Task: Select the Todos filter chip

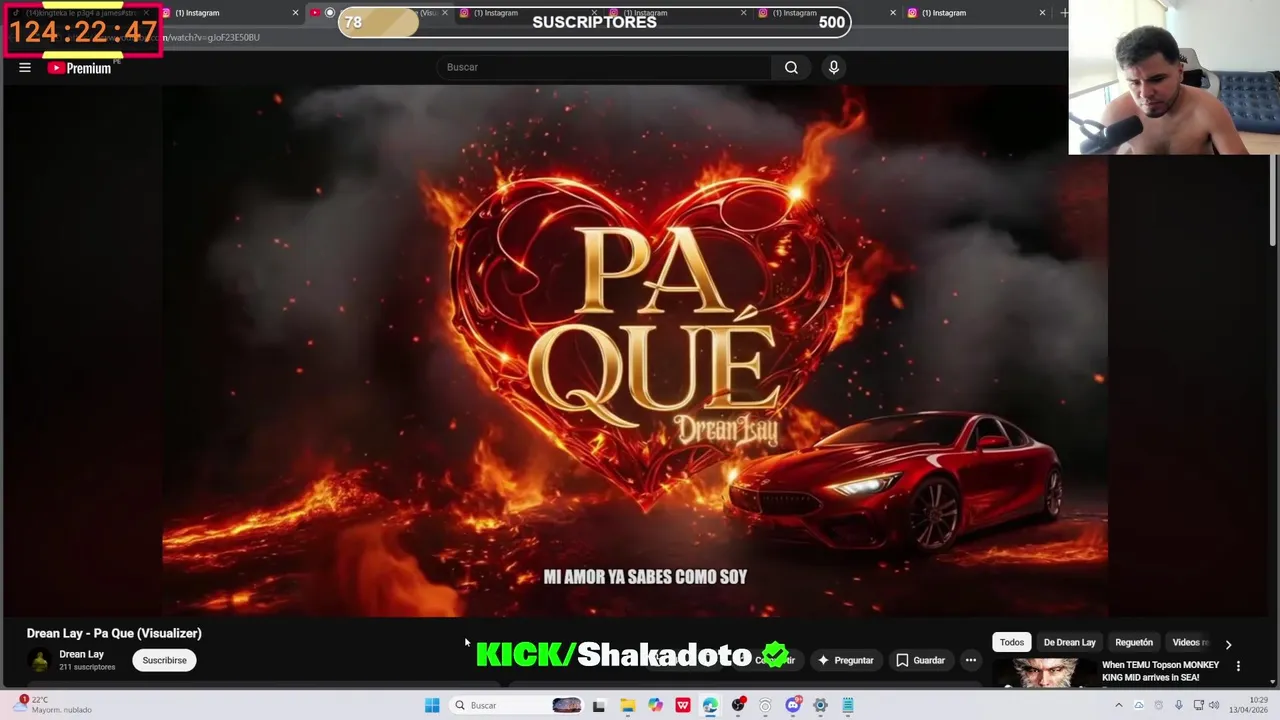Action: pyautogui.click(x=1012, y=642)
